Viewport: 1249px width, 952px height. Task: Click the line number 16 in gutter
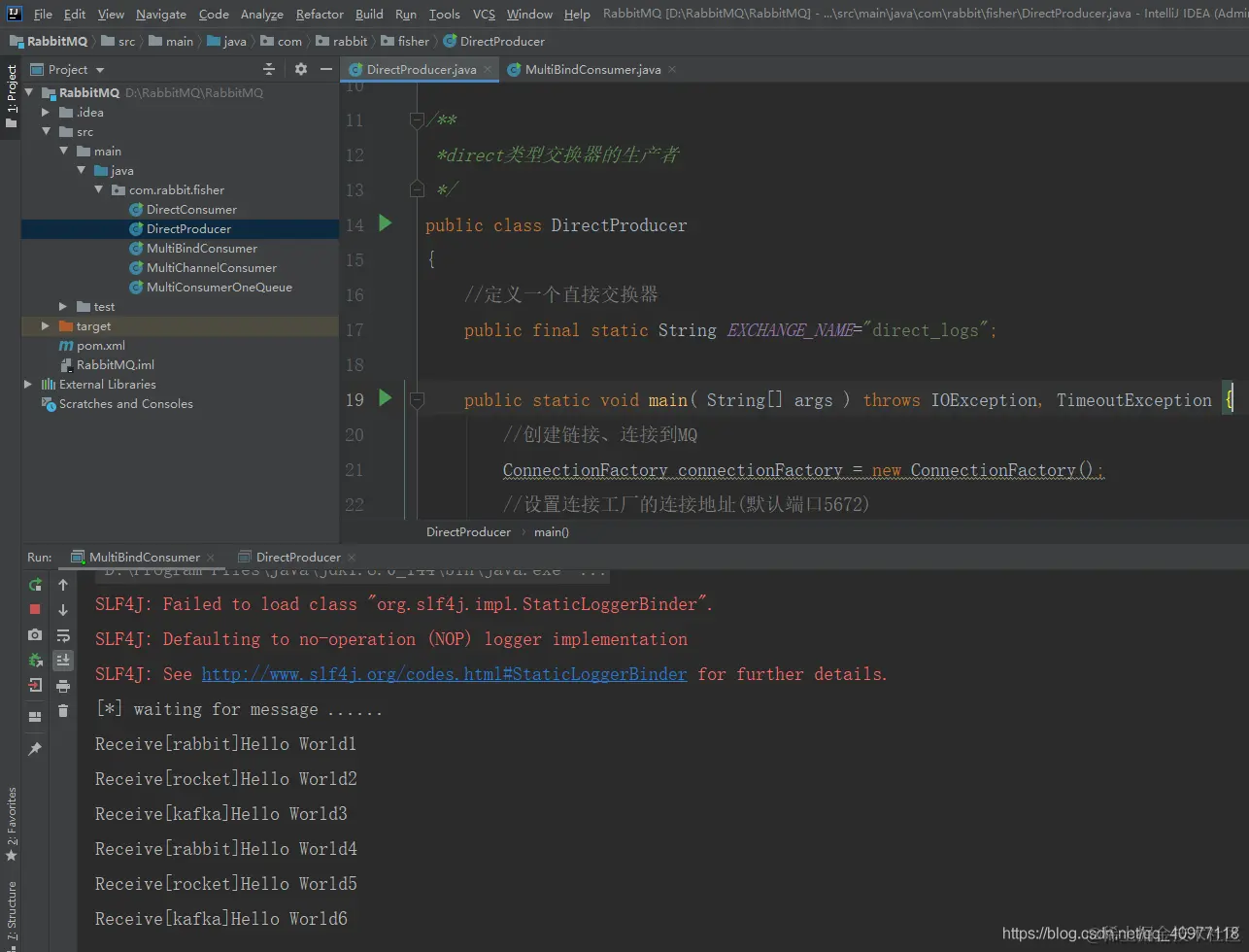pyautogui.click(x=354, y=294)
